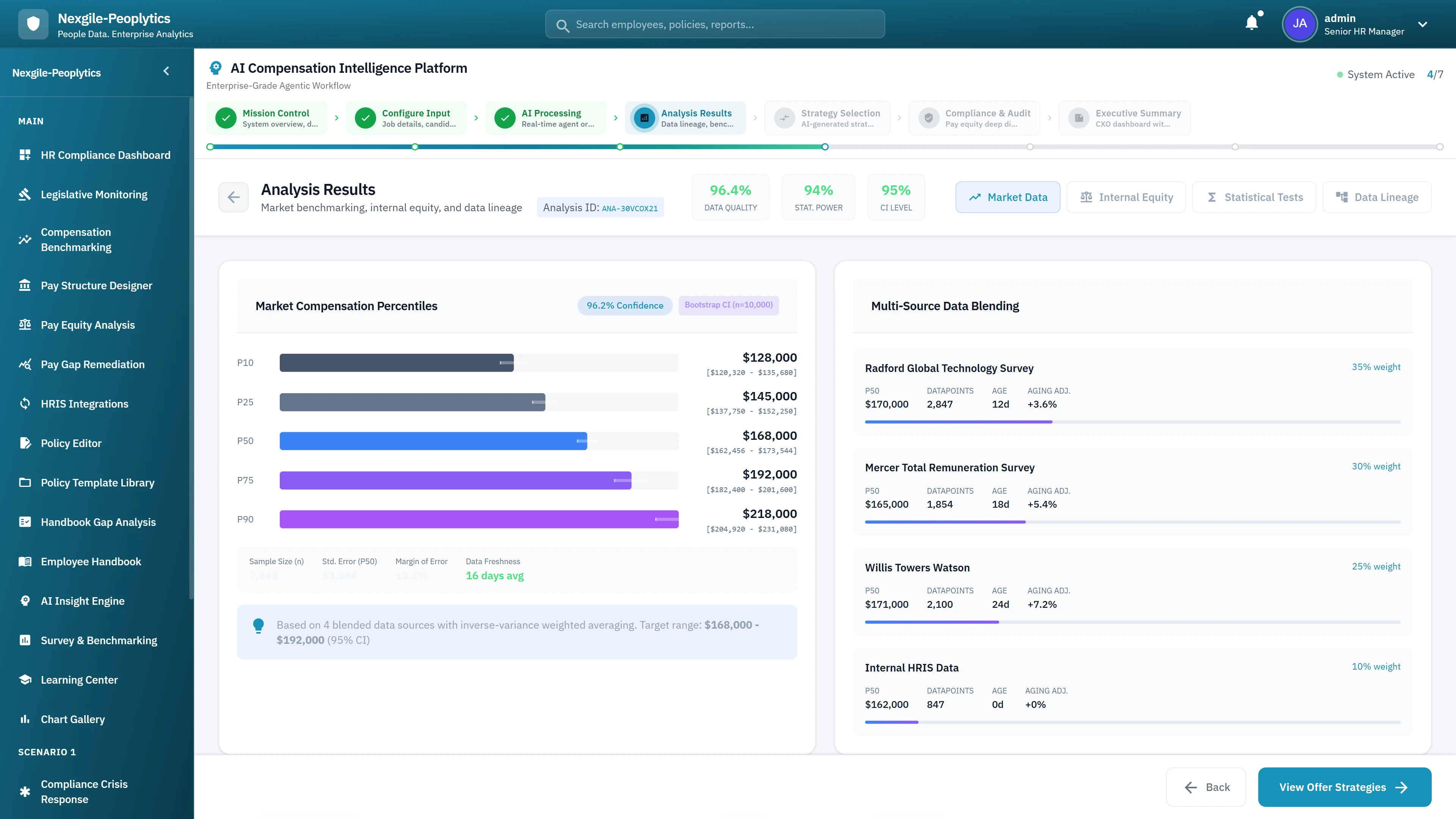Viewport: 1456px width, 819px height.
Task: Open Pay Structure Designer
Action: click(96, 286)
